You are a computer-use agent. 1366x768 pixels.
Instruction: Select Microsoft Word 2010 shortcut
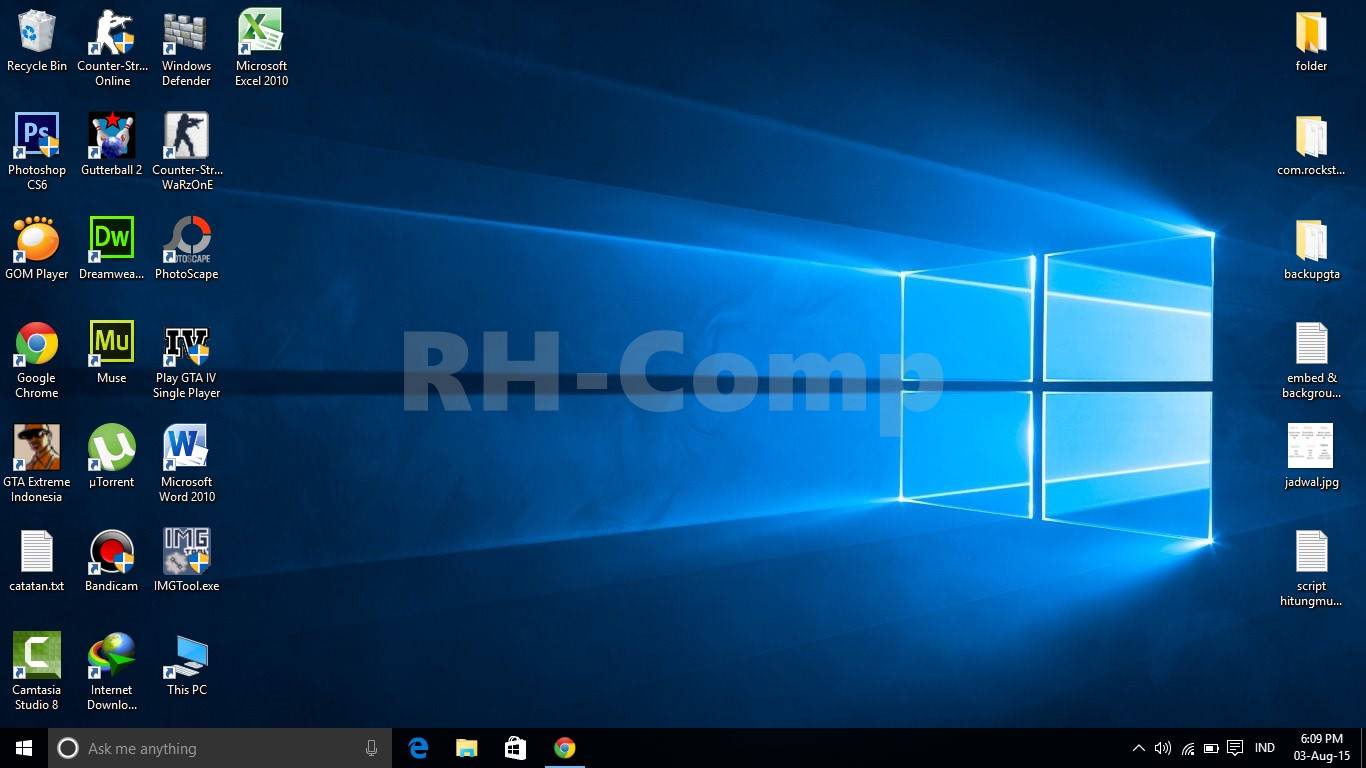pyautogui.click(x=187, y=464)
